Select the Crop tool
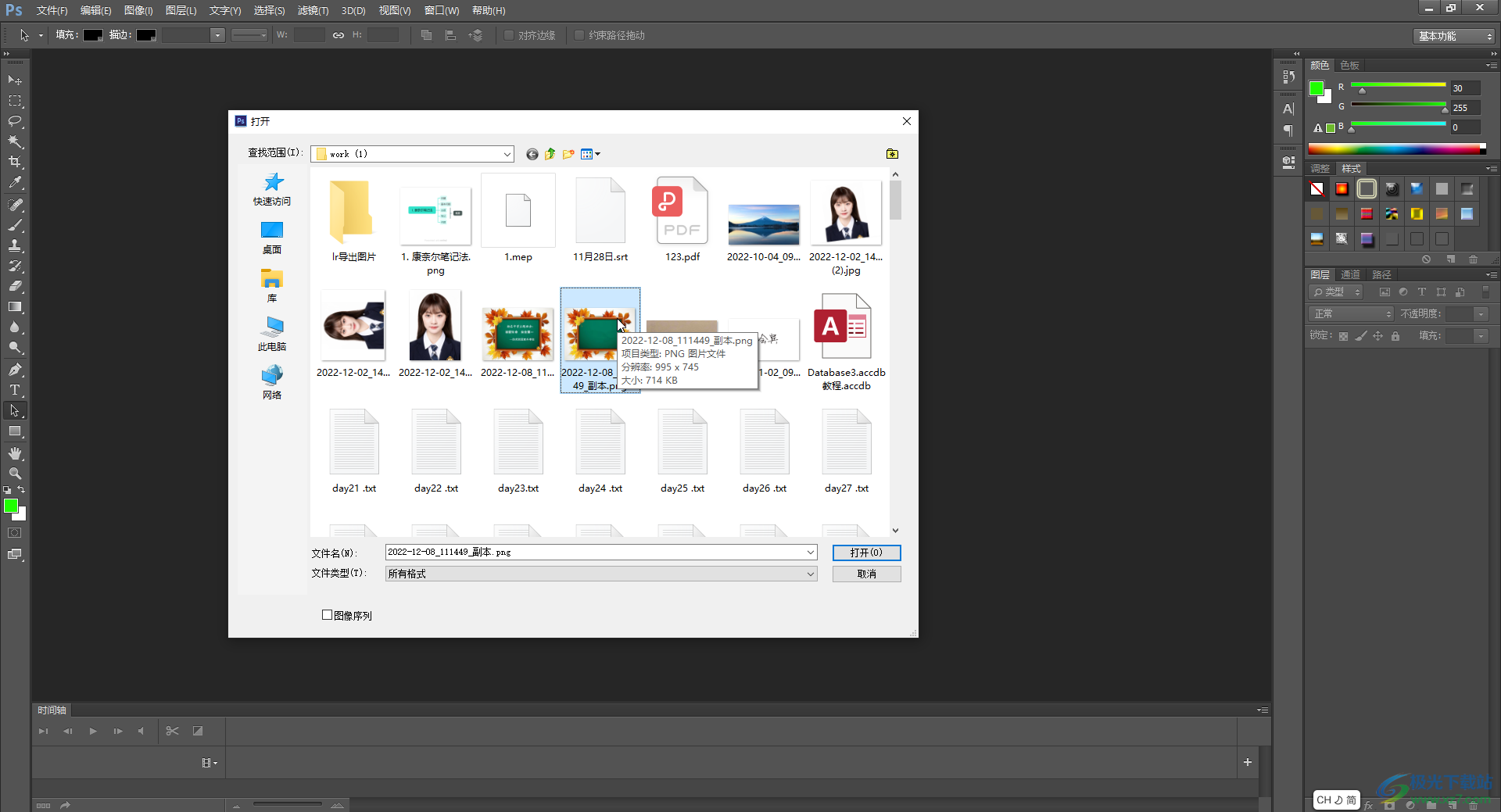1501x812 pixels. point(15,162)
